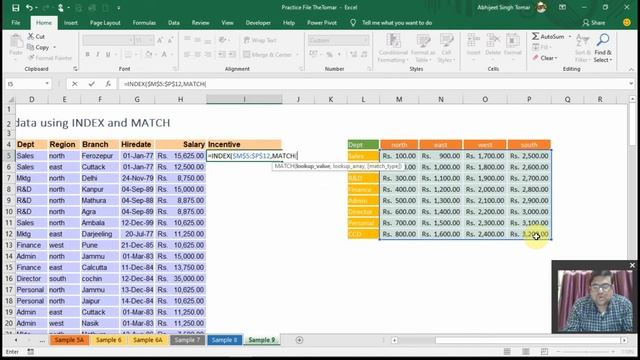Cancel formula entry with X icon
The width and height of the screenshot is (640, 360).
tap(74, 84)
